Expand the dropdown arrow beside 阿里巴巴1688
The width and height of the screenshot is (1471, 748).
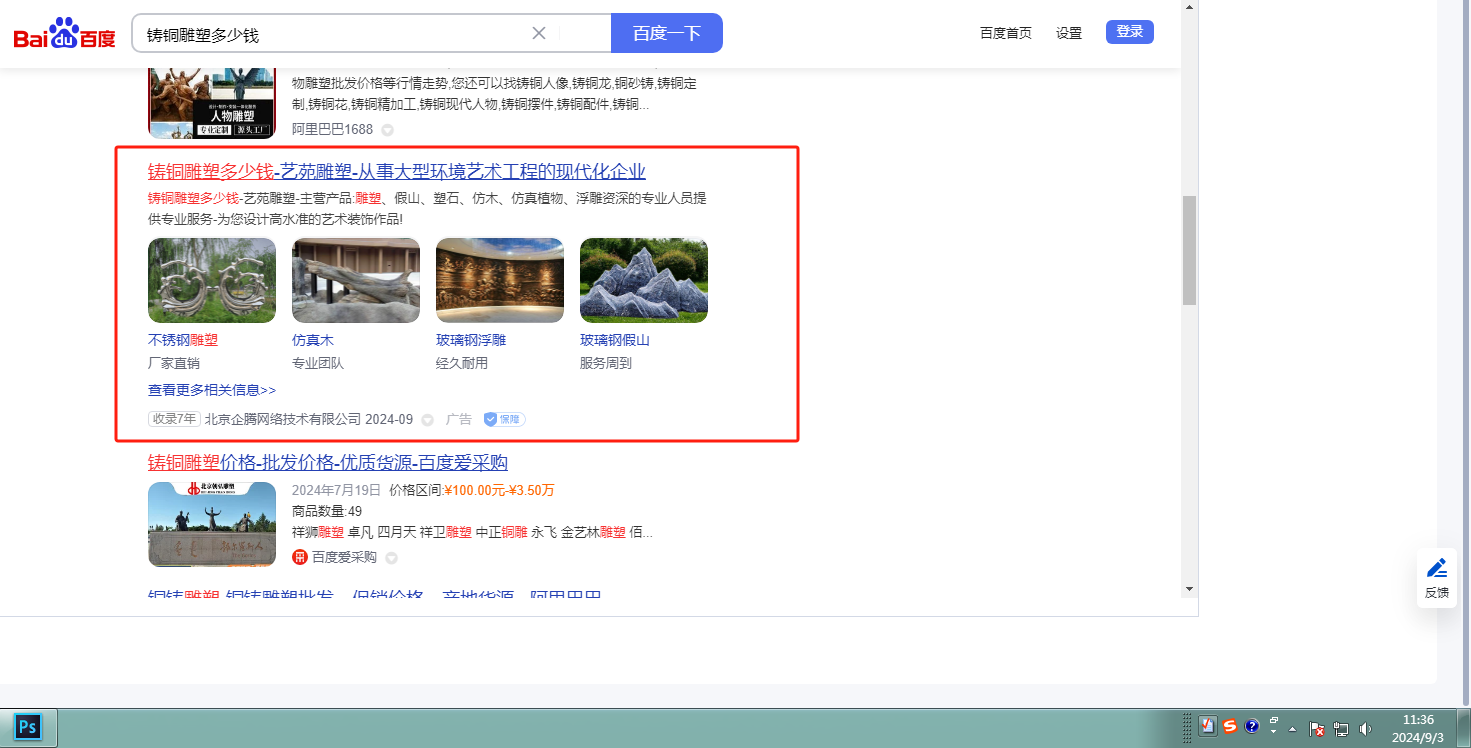click(388, 130)
